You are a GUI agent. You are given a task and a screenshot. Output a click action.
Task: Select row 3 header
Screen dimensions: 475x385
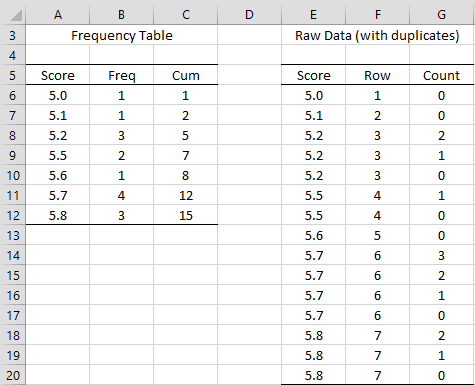13,35
